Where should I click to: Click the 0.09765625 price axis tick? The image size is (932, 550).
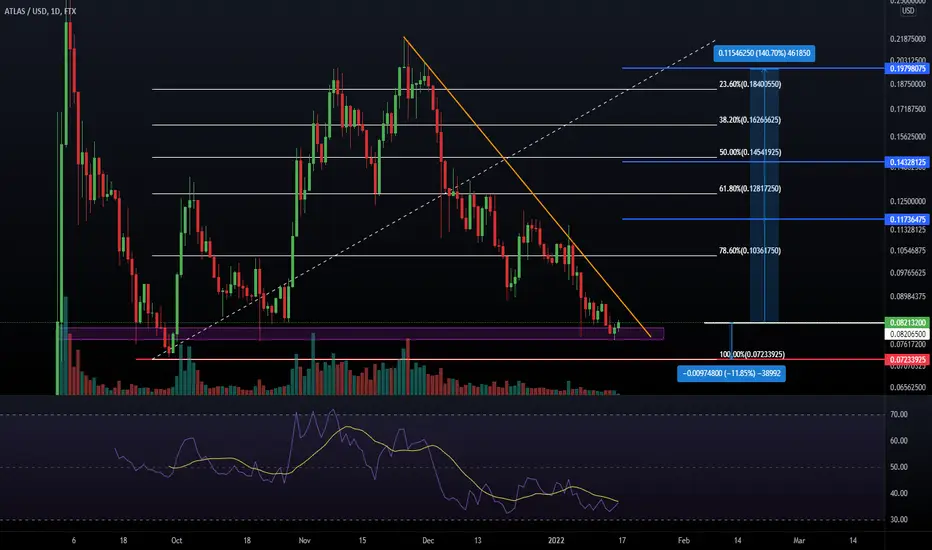pyautogui.click(x=908, y=272)
